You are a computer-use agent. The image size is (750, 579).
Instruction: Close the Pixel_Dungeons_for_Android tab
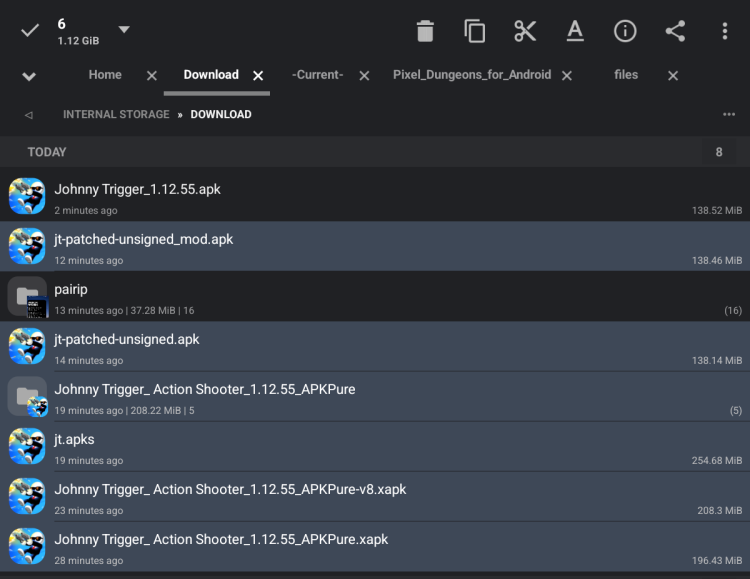point(567,76)
